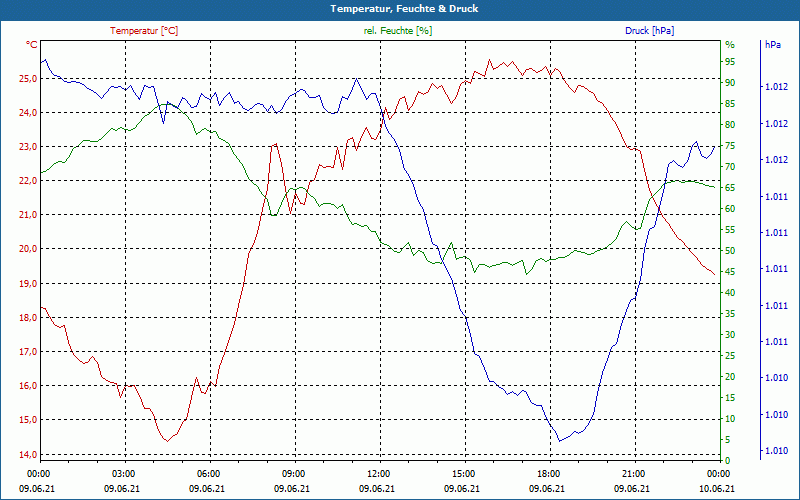Select the red "Temperatur [°C]" legend label
The image size is (800, 500).
click(x=144, y=31)
